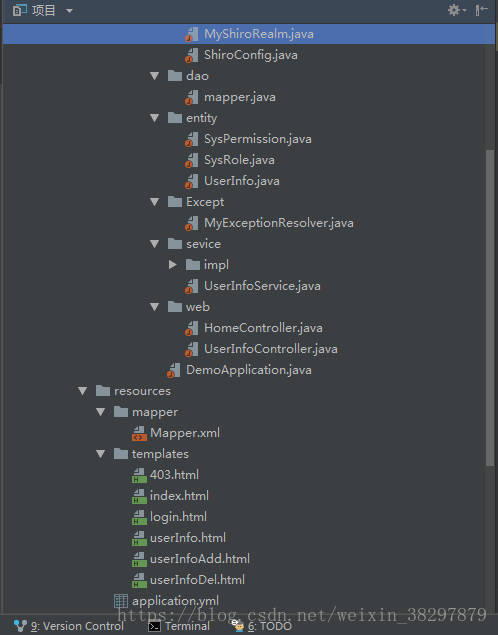498x635 pixels.
Task: Click the dao folder icon
Action: coord(175,76)
